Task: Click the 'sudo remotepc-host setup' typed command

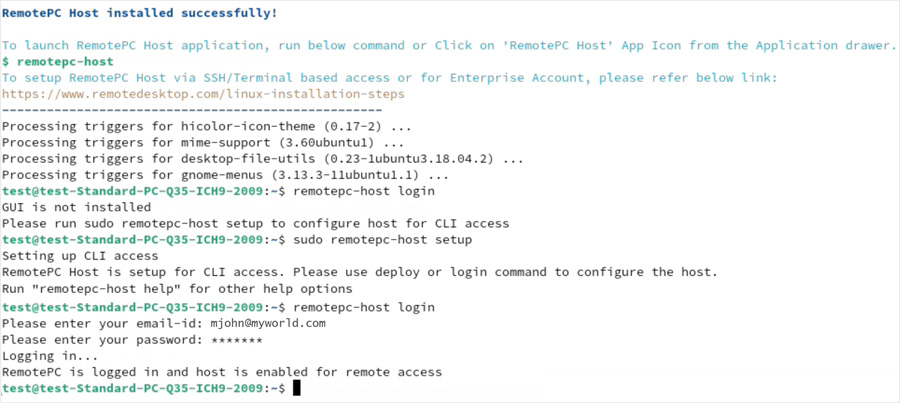Action: (x=385, y=240)
